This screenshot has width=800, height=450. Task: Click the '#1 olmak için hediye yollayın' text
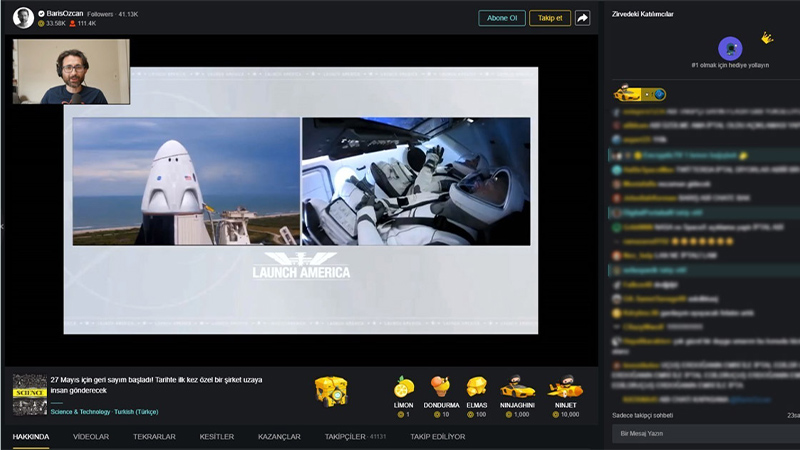(x=730, y=65)
